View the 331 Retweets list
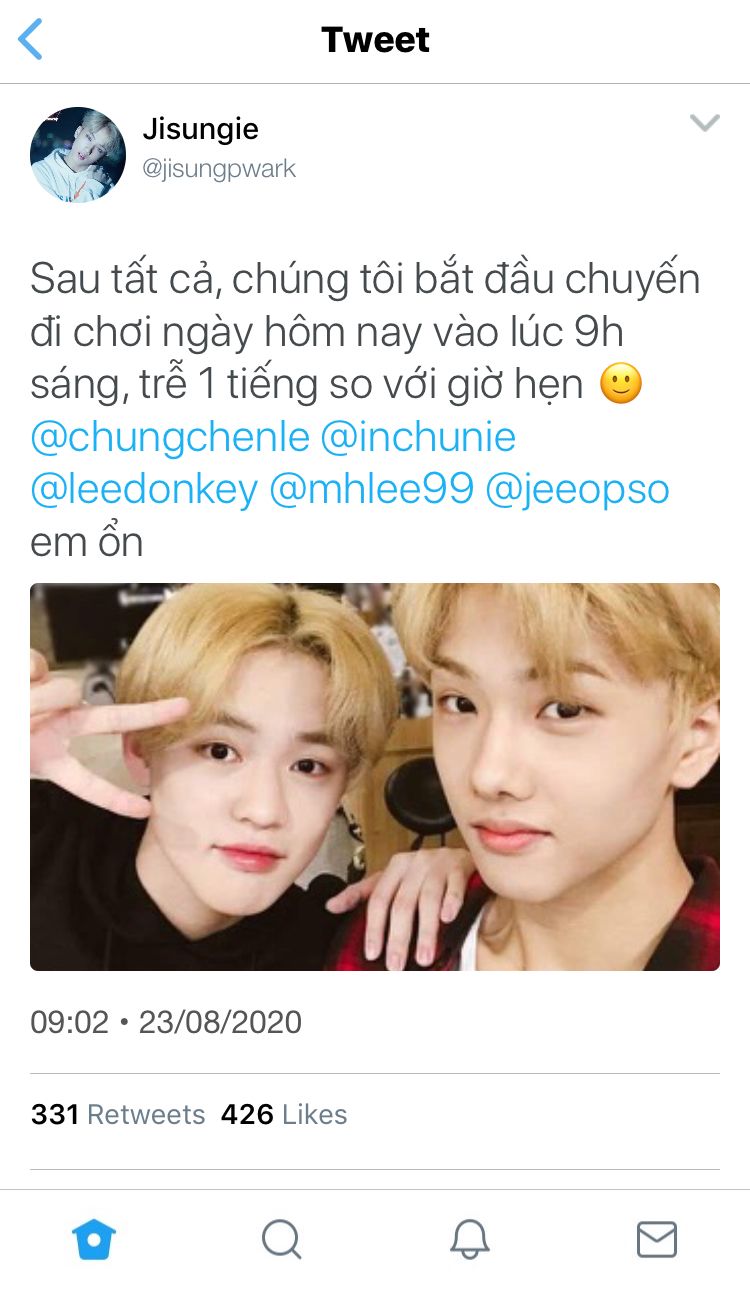This screenshot has height=1289, width=750. pyautogui.click(x=118, y=1114)
